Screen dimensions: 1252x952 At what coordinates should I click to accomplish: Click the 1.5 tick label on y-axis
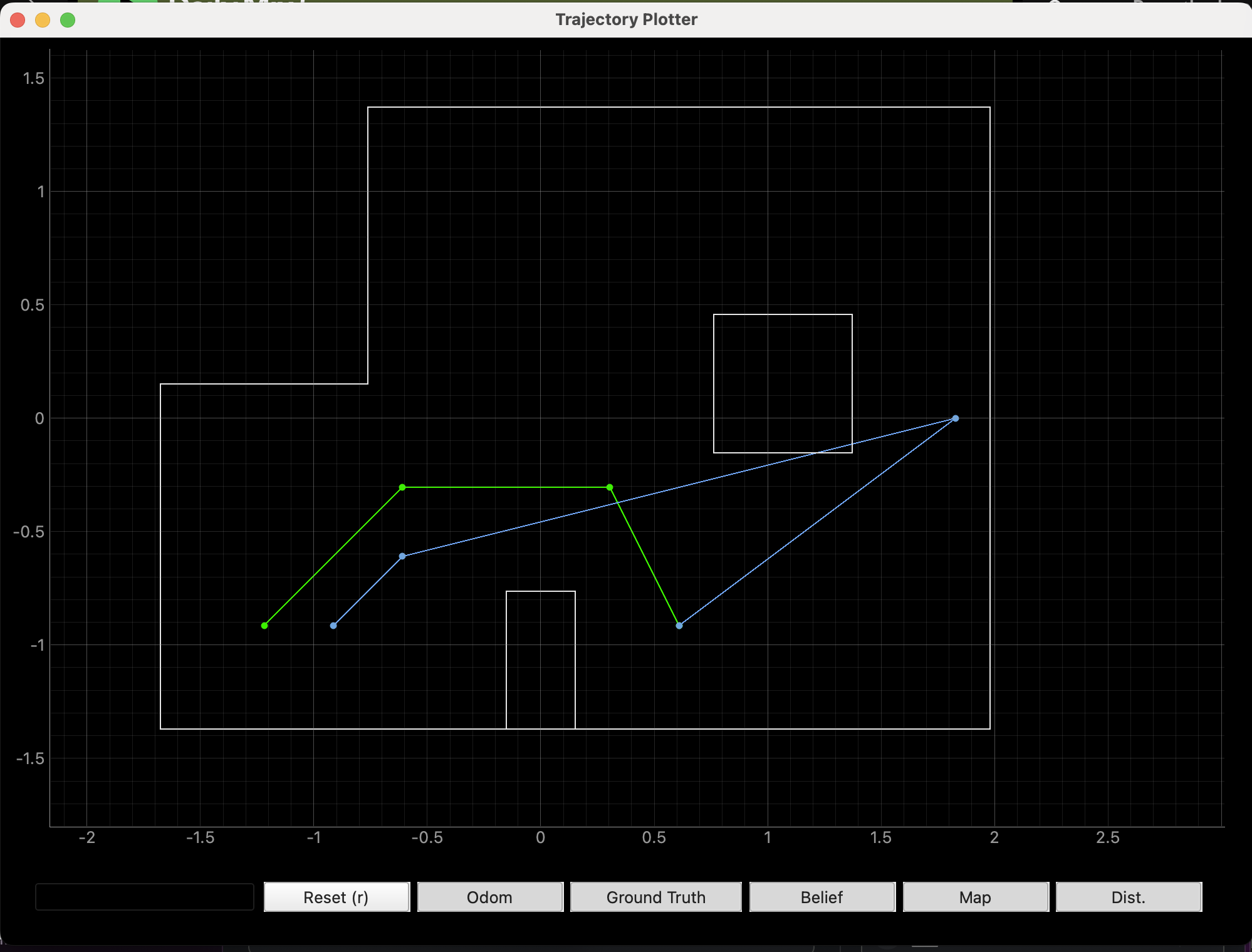(x=33, y=78)
